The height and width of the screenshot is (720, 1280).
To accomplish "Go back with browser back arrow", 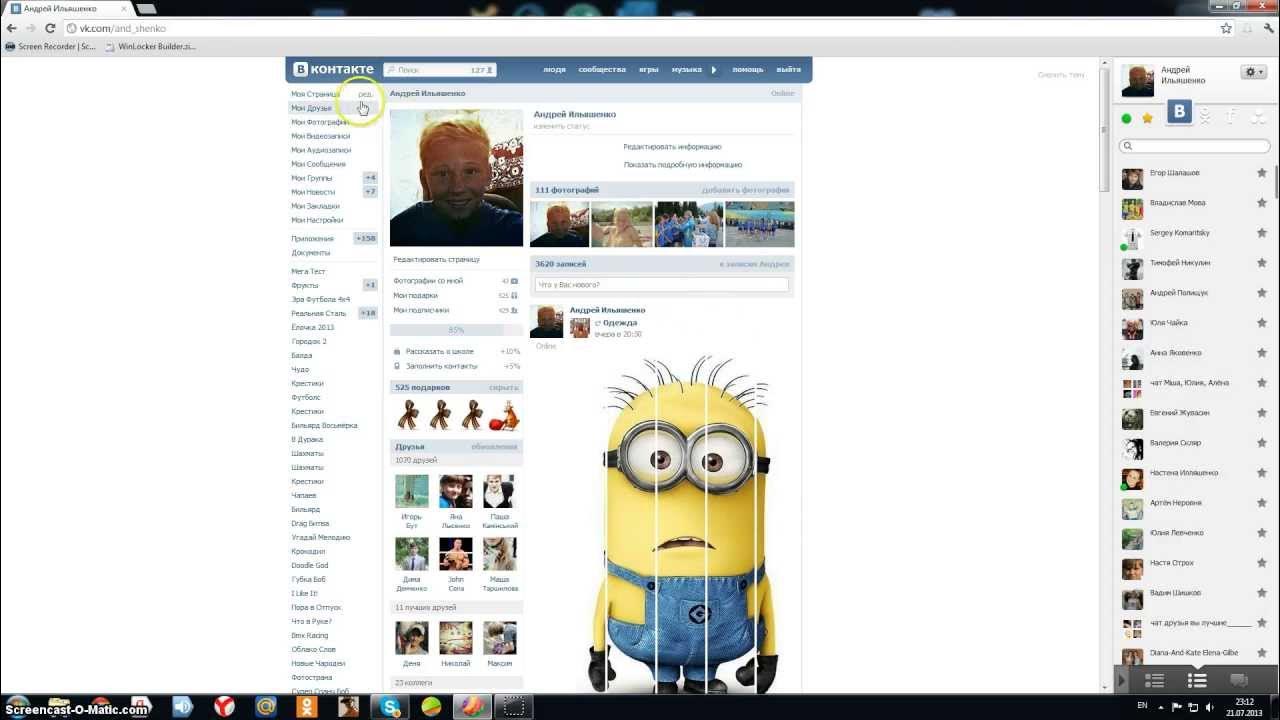I will (x=11, y=28).
